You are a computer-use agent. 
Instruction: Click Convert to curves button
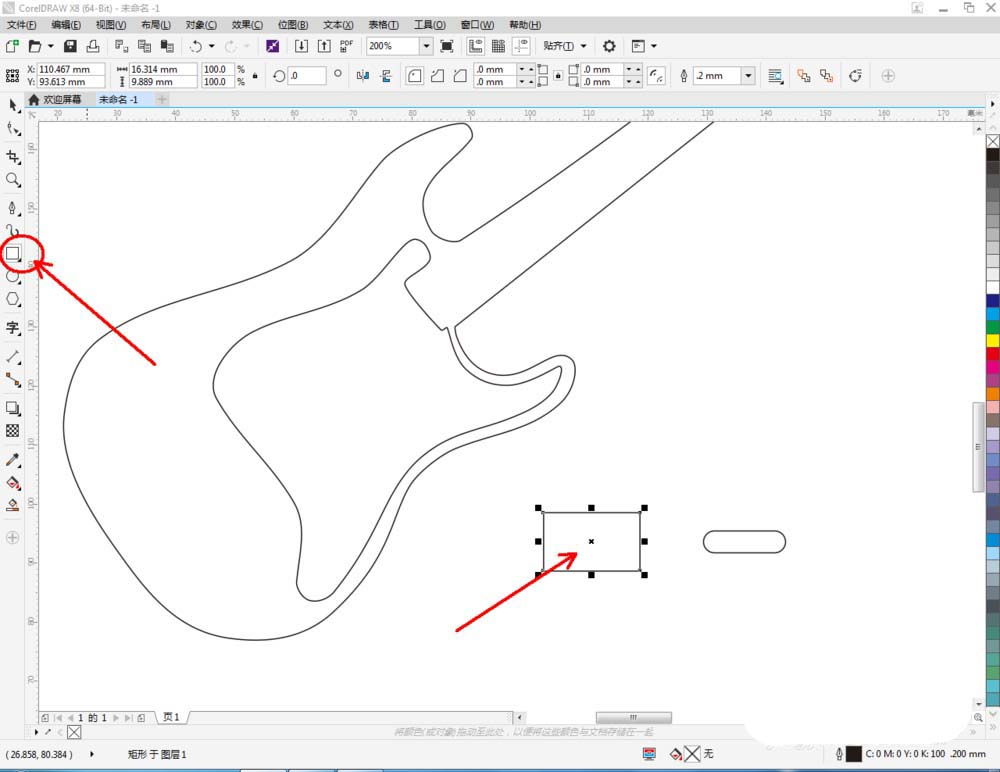(855, 76)
